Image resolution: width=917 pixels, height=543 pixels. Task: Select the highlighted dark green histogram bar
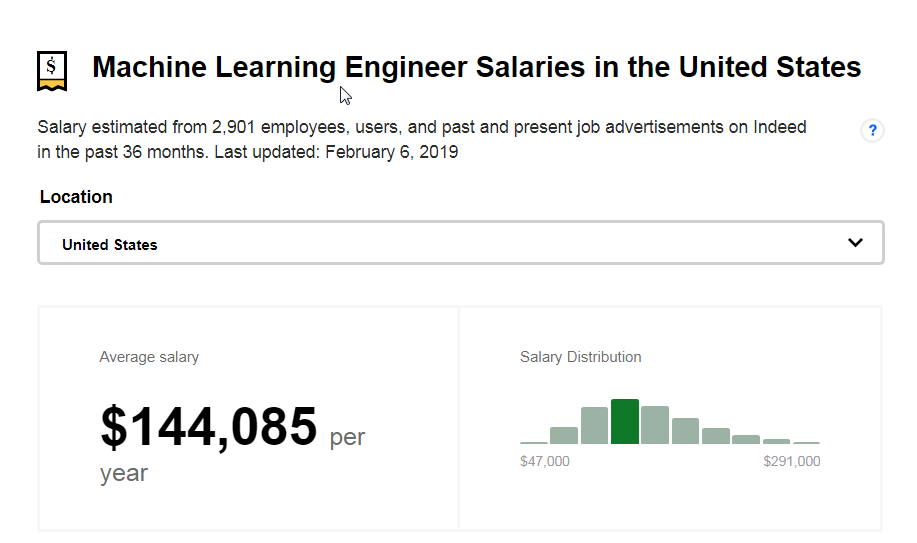click(625, 421)
